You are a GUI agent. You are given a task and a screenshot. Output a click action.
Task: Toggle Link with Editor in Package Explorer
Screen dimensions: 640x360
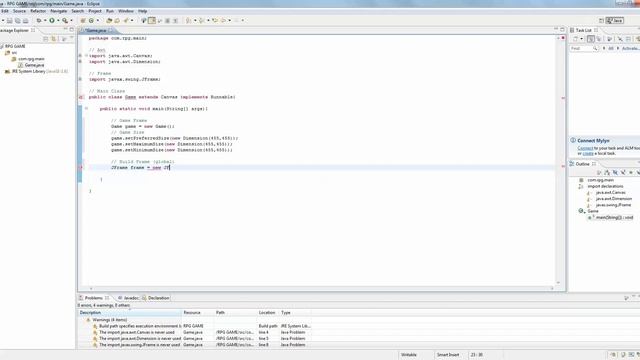coord(54,39)
